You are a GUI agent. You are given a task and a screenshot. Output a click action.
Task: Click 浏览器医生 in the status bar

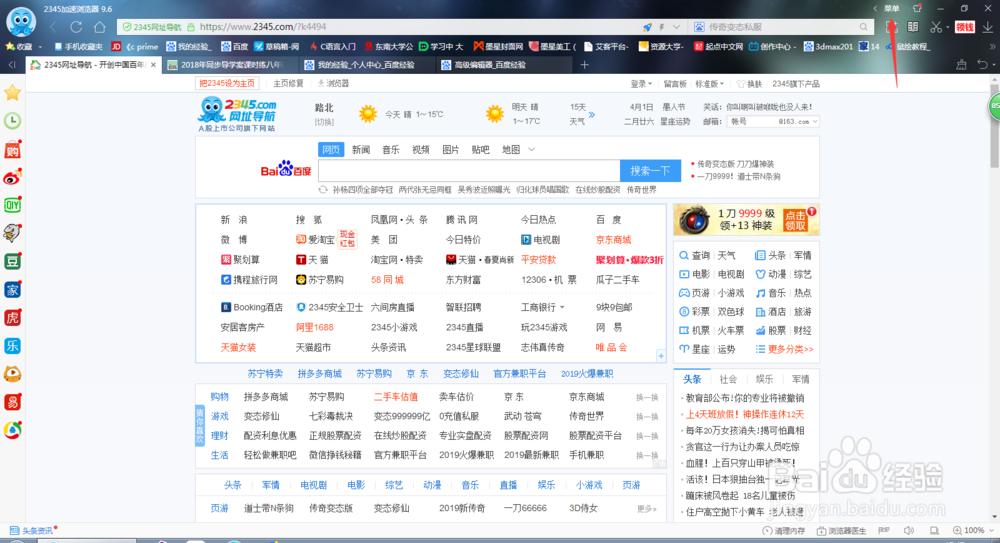842,530
